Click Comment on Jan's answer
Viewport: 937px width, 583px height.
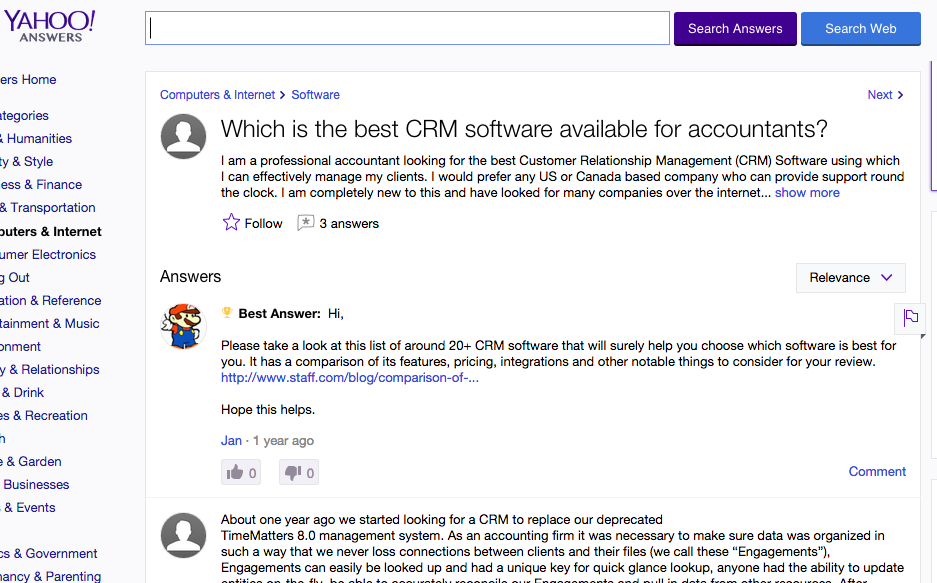877,472
